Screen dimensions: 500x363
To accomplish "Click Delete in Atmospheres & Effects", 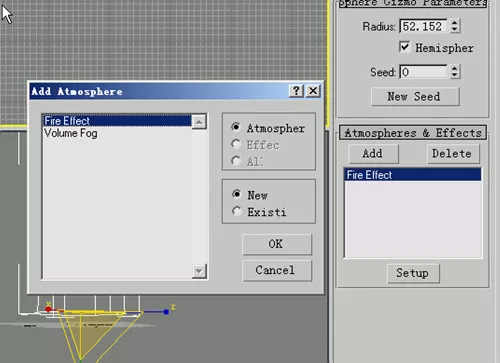I will [x=453, y=154].
